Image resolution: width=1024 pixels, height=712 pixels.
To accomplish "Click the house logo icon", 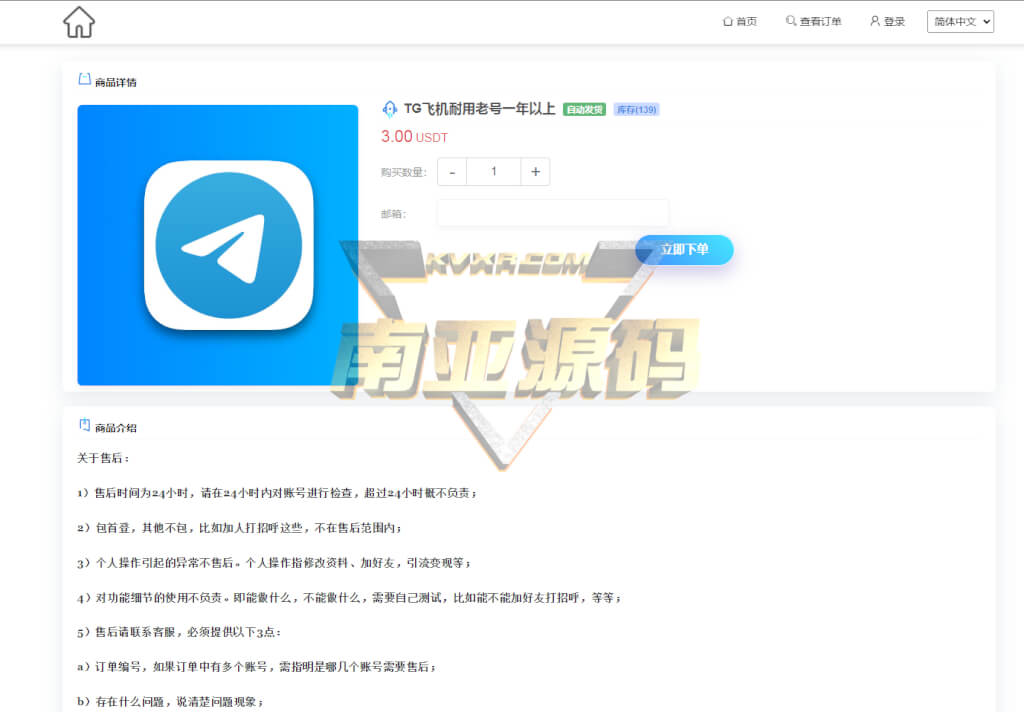I will pos(79,22).
